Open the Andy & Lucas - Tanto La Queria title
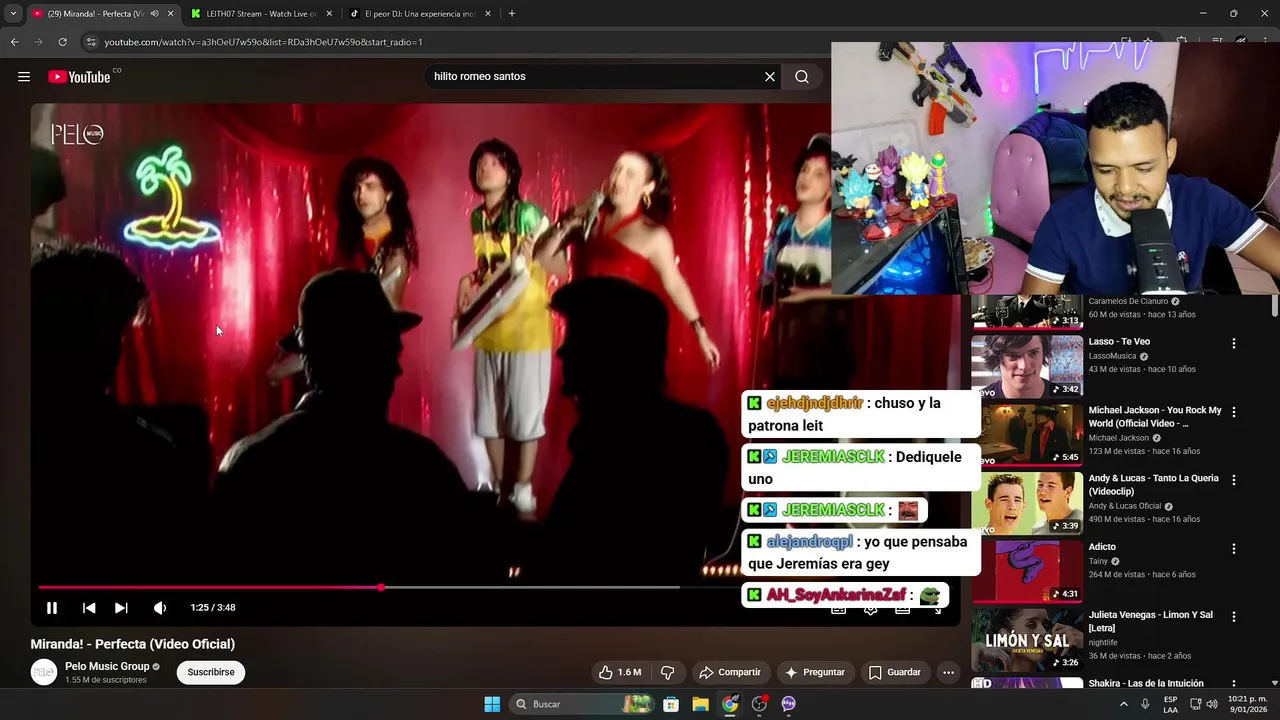This screenshot has width=1280, height=720. coord(1153,484)
